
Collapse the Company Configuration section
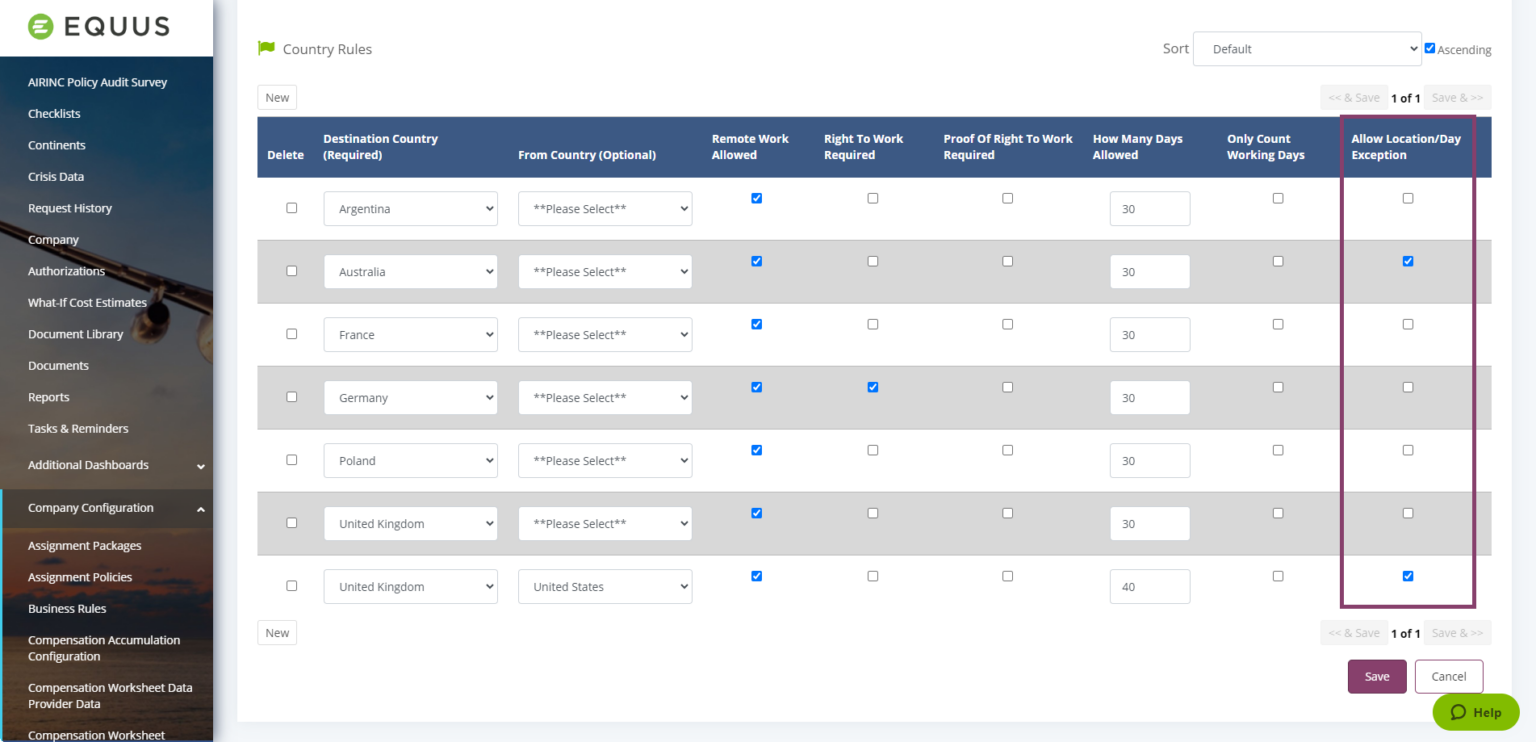pos(106,508)
